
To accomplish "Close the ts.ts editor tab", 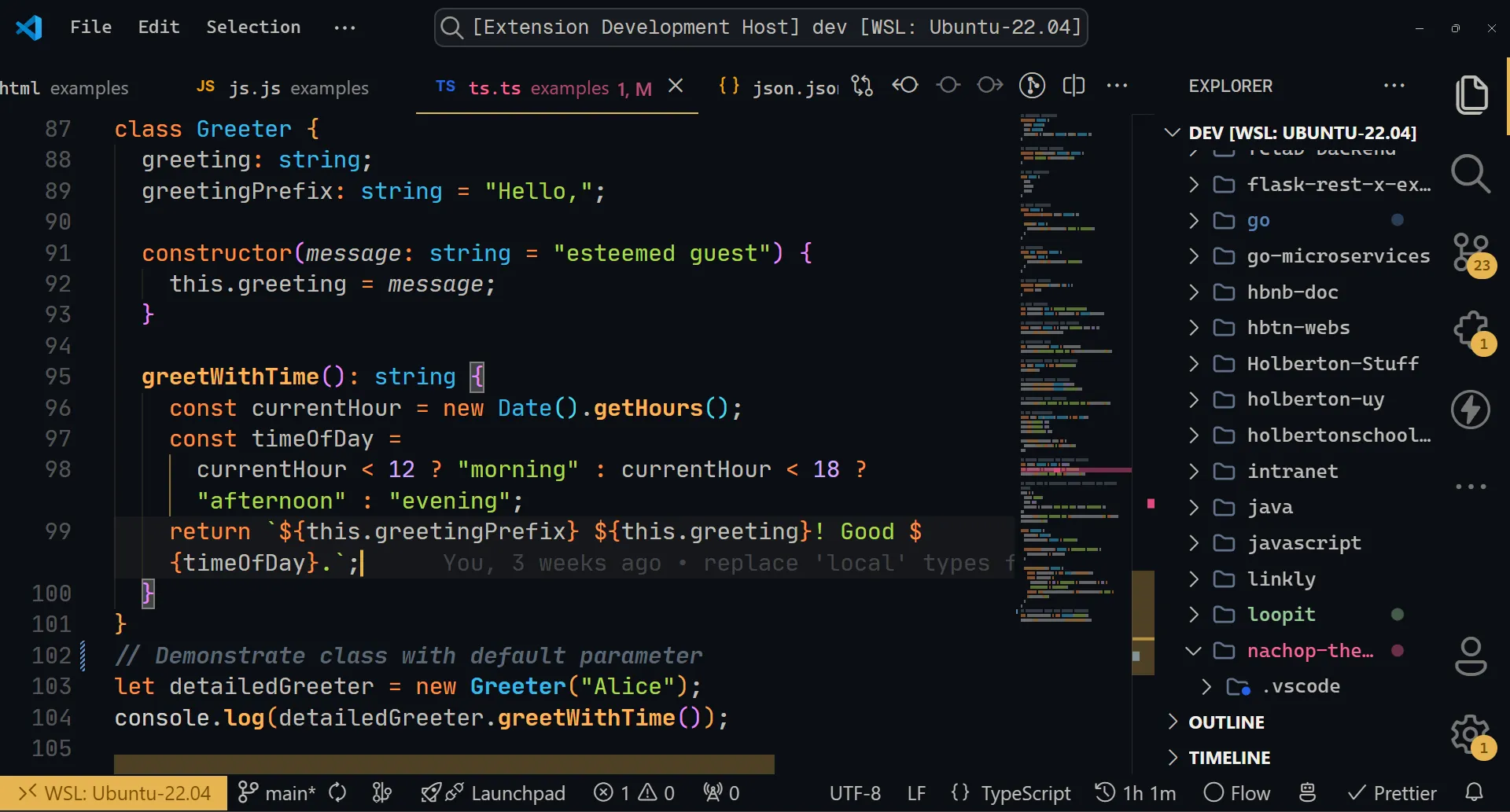I will coord(676,86).
